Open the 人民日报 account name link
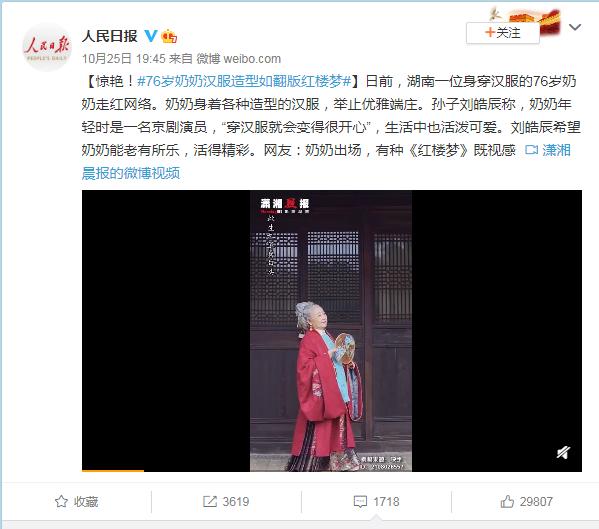This screenshot has width=599, height=529. (110, 36)
